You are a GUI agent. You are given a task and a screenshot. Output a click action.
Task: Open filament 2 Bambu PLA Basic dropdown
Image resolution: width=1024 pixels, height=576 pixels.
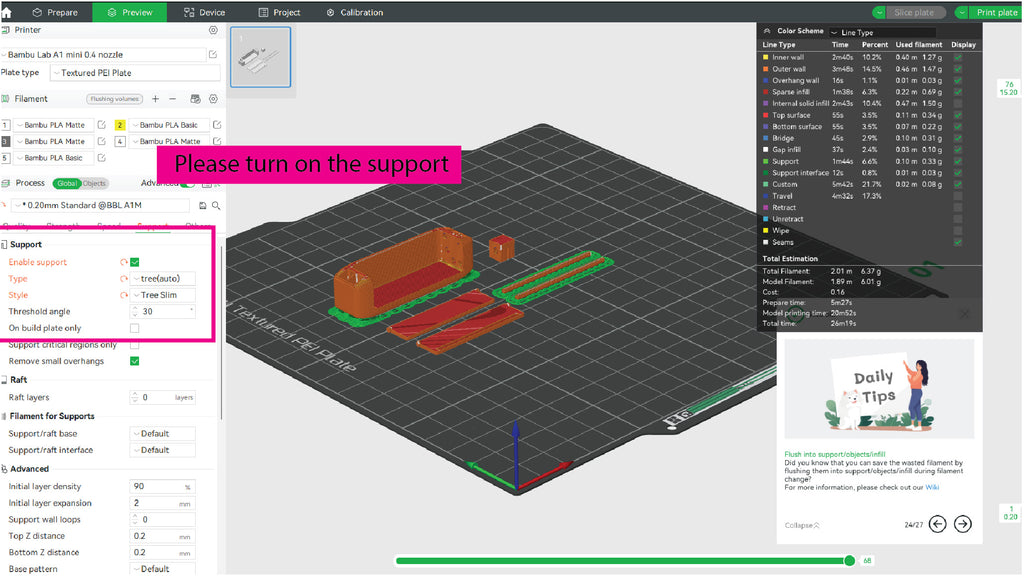(x=170, y=125)
